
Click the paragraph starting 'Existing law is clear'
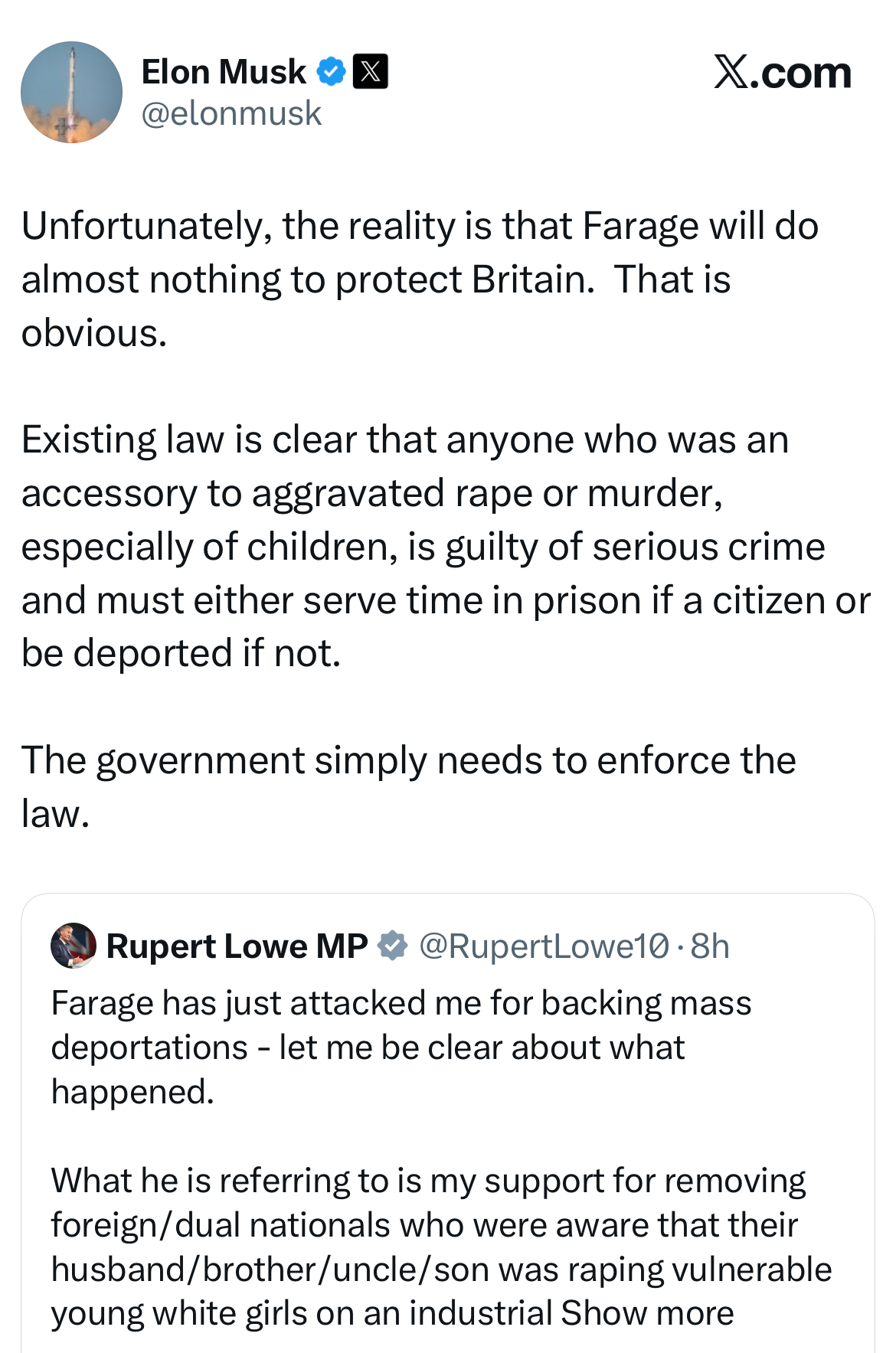pos(444,546)
